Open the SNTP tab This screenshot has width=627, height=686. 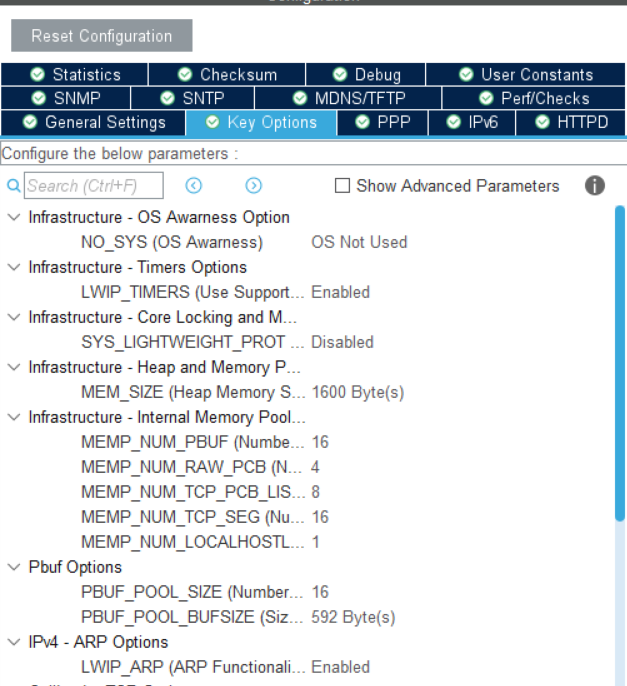coord(193,98)
